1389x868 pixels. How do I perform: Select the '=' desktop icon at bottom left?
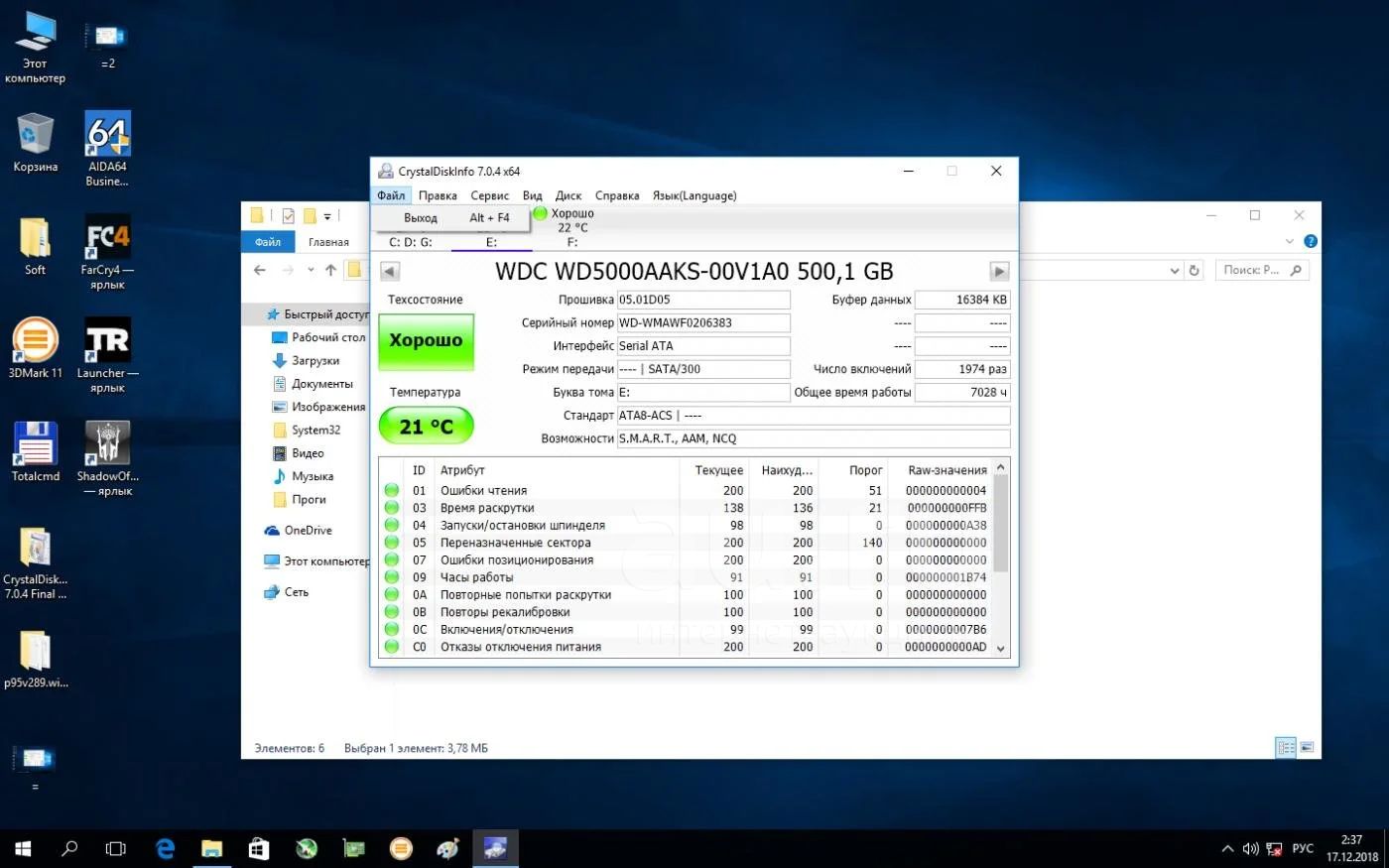coord(35,767)
